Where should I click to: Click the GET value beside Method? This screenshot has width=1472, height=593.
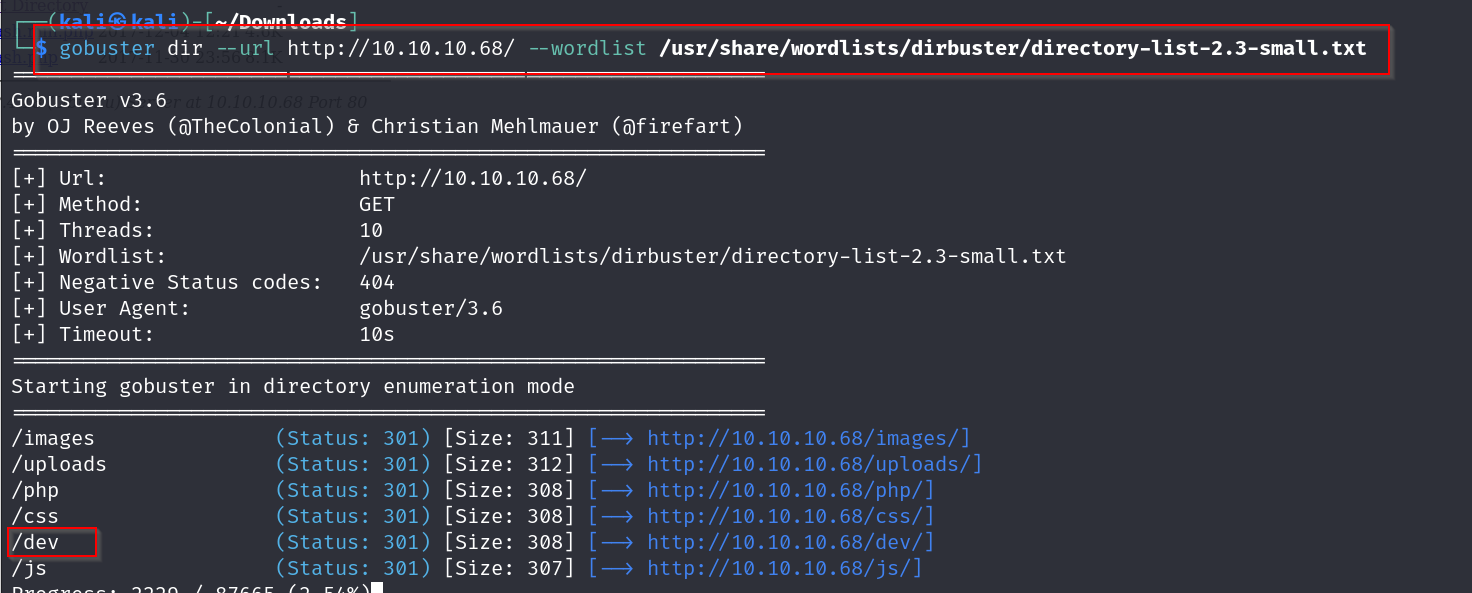click(377, 204)
